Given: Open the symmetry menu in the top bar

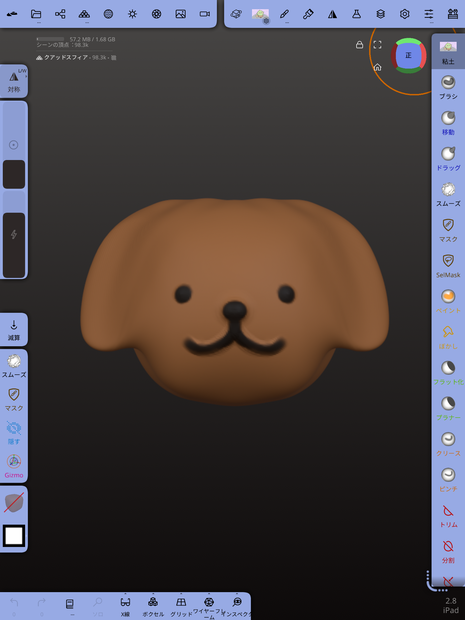Looking at the screenshot, I should point(332,14).
